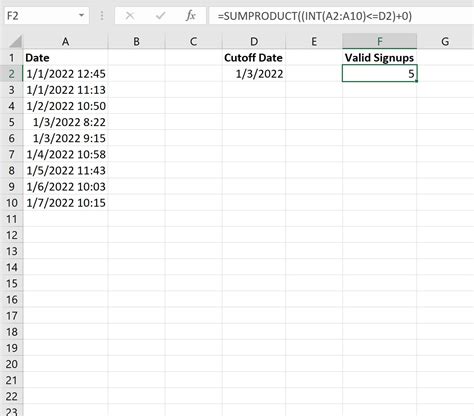474x416 pixels.
Task: Select cell with 1/3/2022 8:22
Action: pyautogui.click(x=65, y=122)
